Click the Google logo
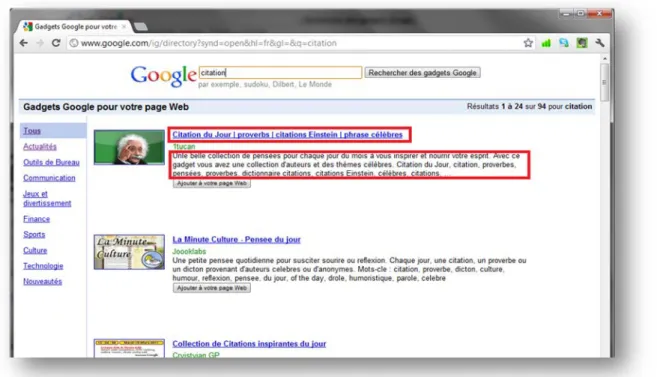 163,76
